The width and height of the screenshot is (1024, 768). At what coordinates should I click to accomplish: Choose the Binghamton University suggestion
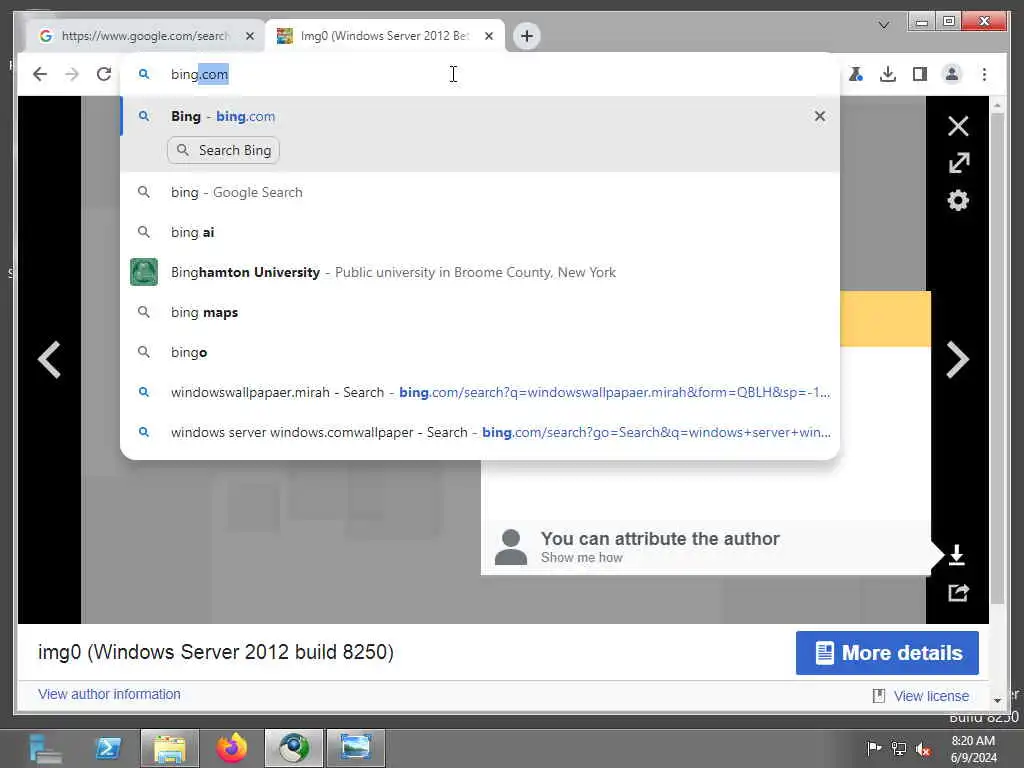[480, 272]
